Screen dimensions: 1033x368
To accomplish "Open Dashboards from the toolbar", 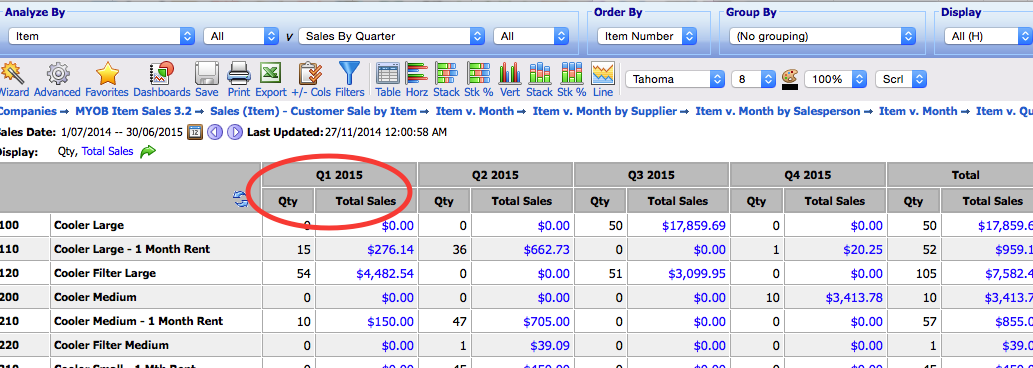I will [161, 80].
